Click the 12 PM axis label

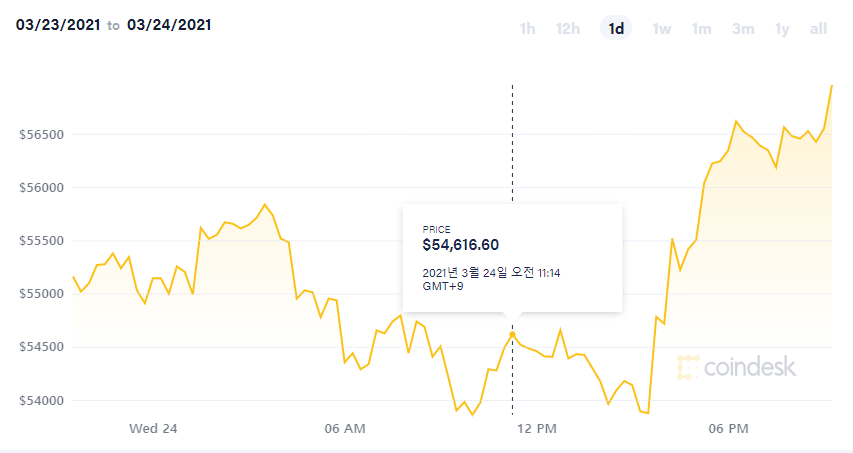coord(537,429)
